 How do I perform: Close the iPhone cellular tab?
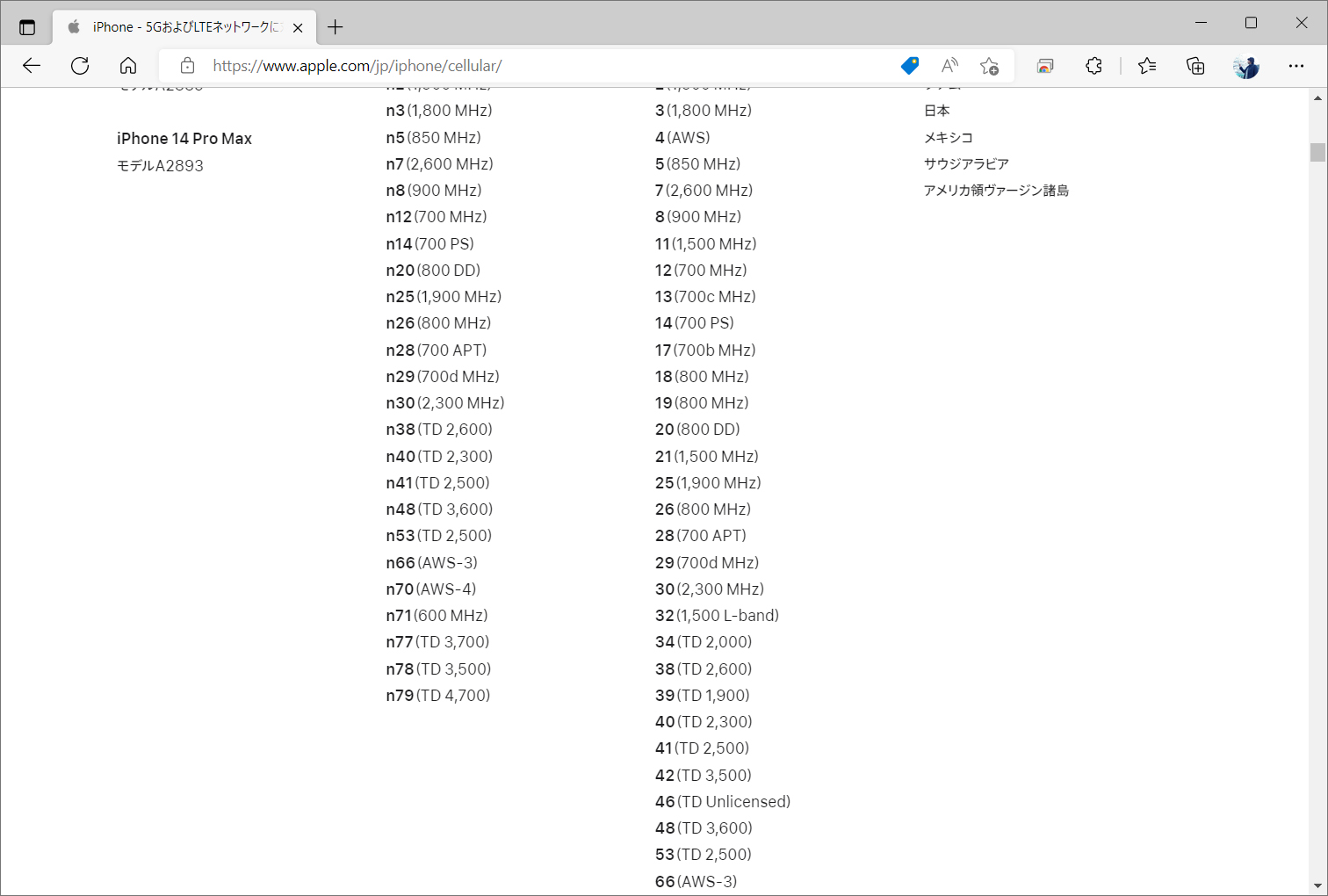point(298,27)
